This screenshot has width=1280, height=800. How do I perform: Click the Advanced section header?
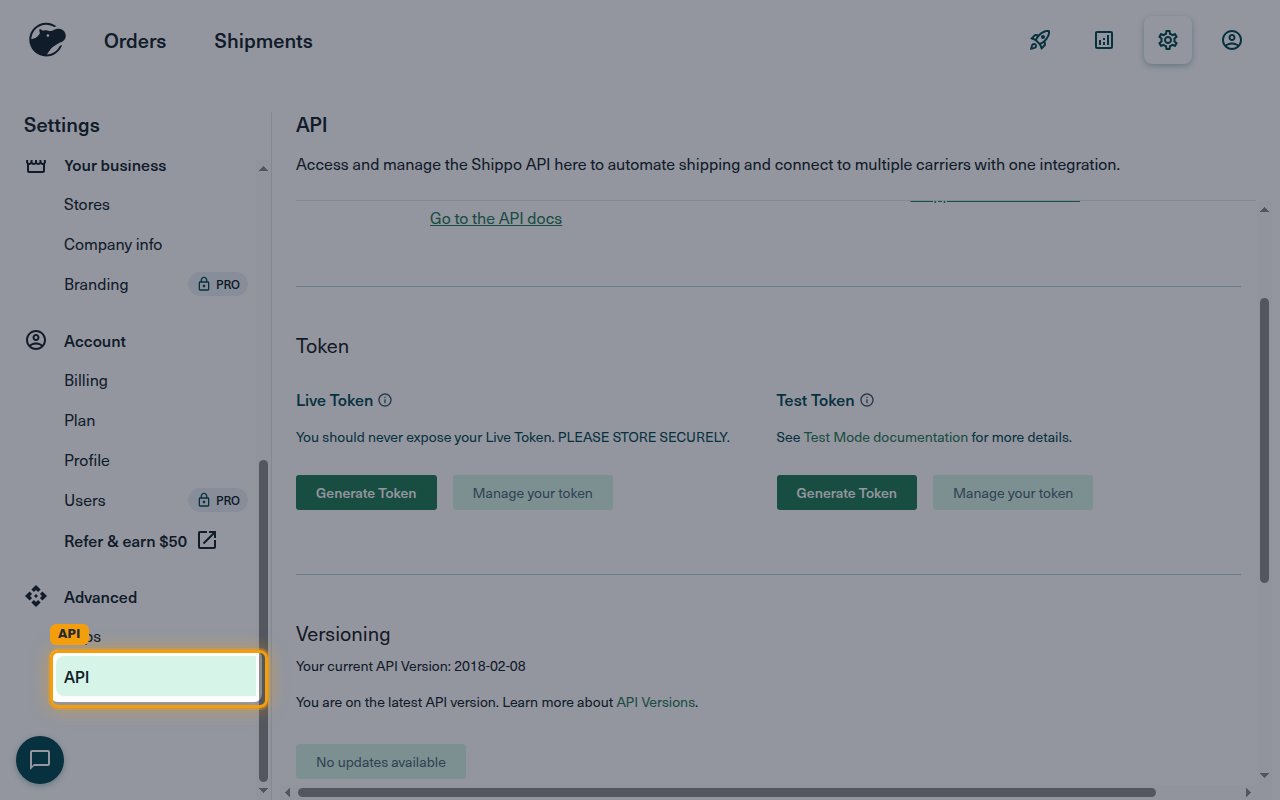point(100,597)
